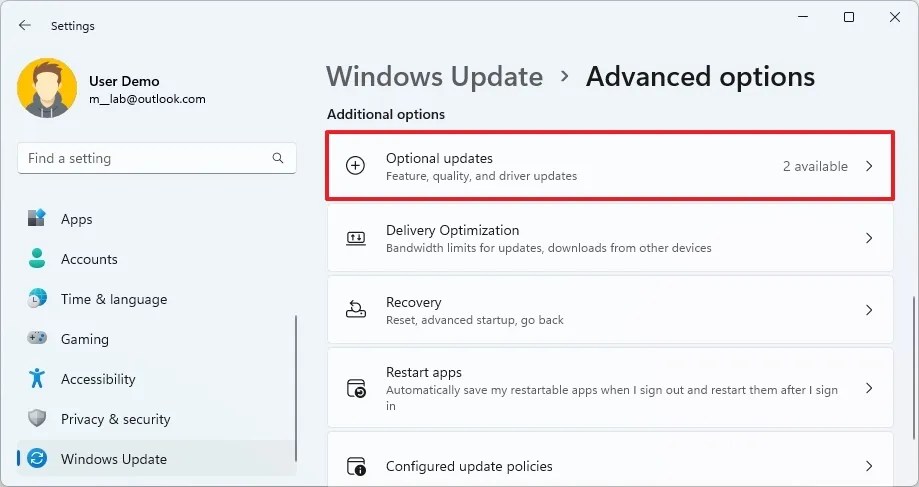The width and height of the screenshot is (919, 487).
Task: Click the Time & language globe icon
Action: [x=37, y=298]
